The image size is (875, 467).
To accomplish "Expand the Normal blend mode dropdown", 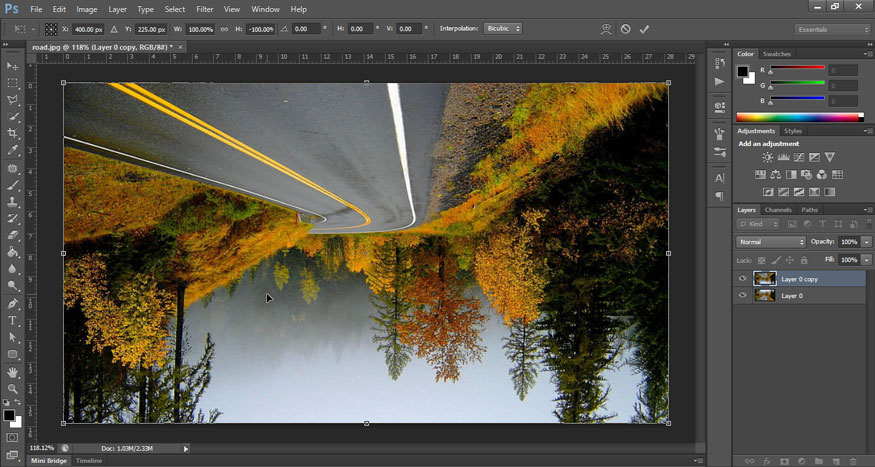I will [x=770, y=242].
